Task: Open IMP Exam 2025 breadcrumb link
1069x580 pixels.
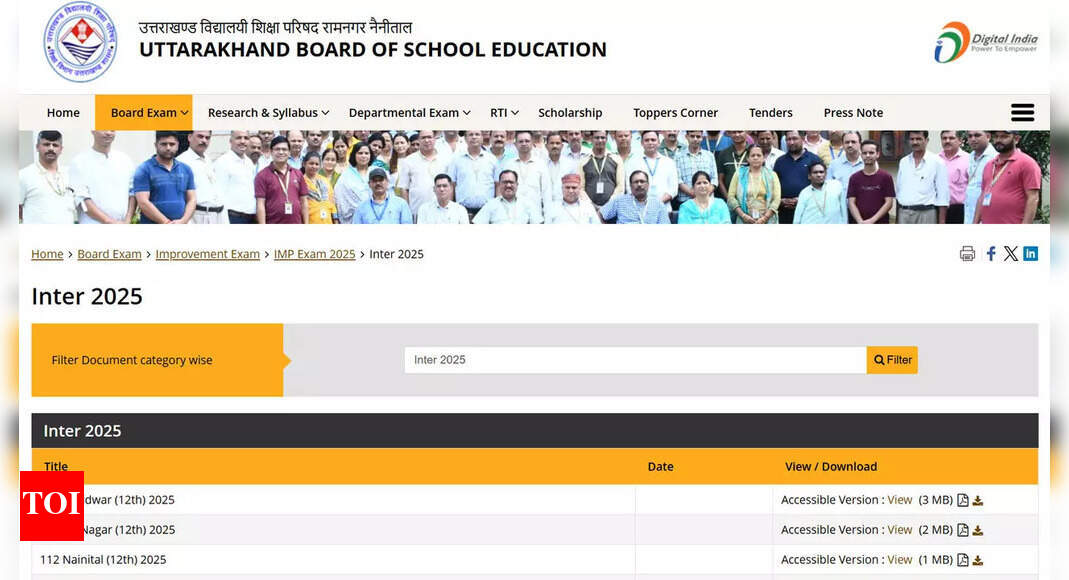Action: 314,254
